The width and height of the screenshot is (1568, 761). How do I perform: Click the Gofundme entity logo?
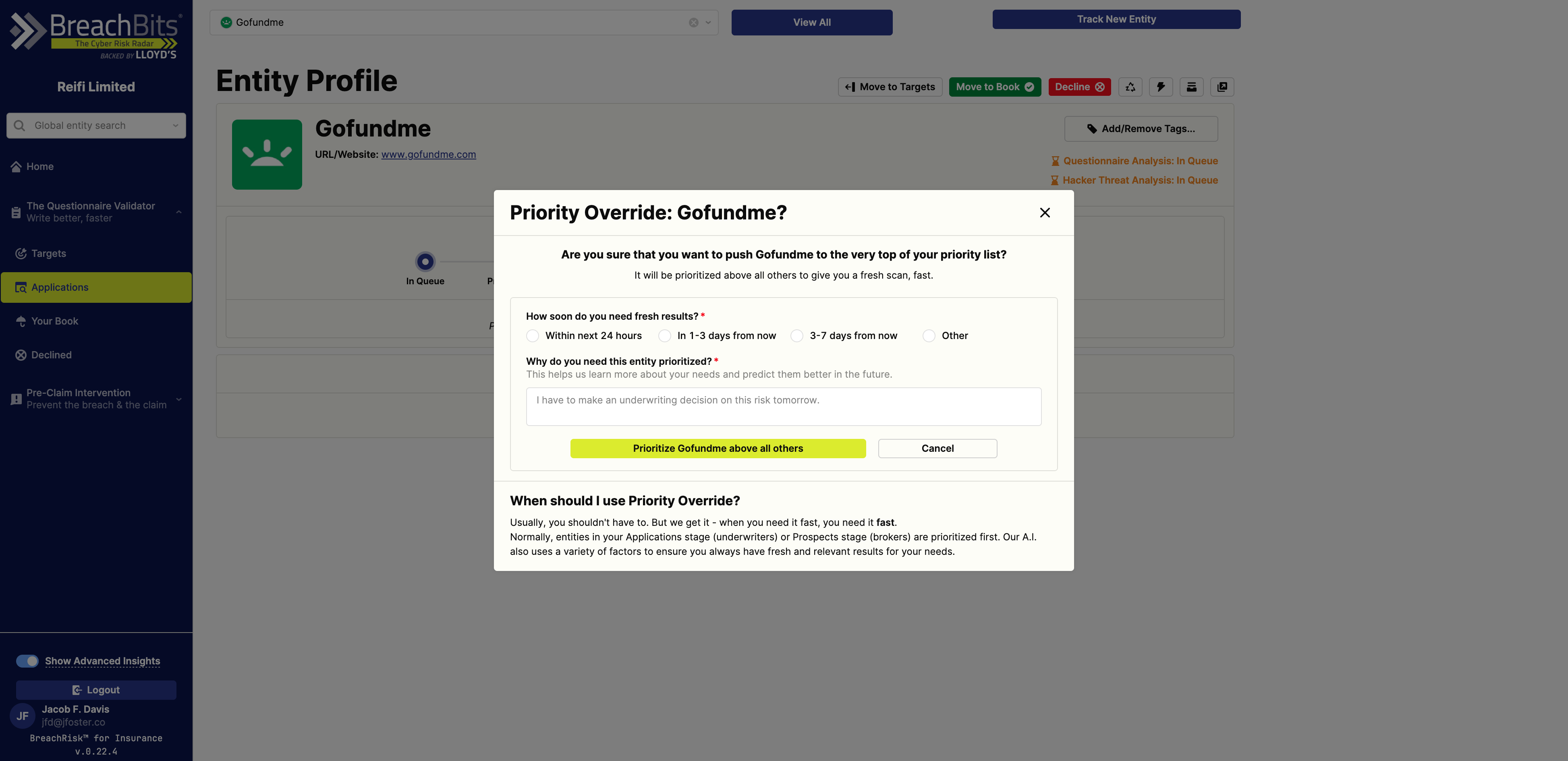(x=267, y=155)
